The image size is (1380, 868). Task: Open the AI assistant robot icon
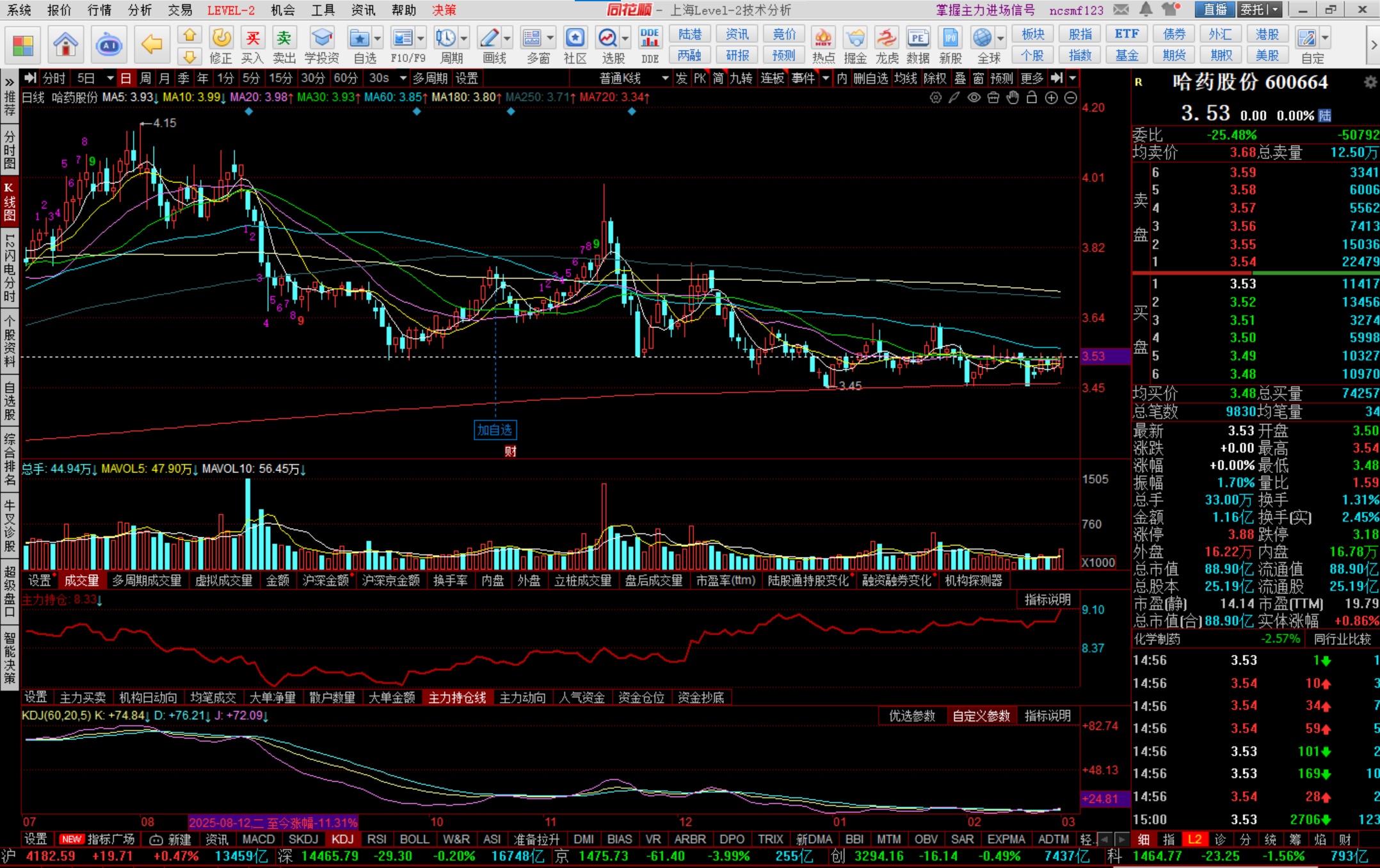point(109,45)
